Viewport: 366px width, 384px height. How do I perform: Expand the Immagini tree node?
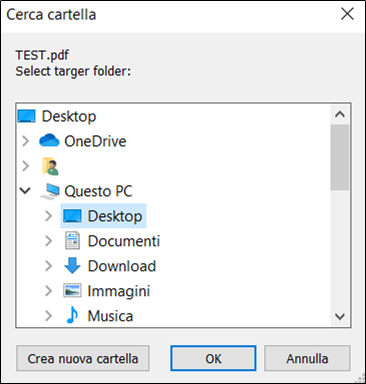[49, 291]
